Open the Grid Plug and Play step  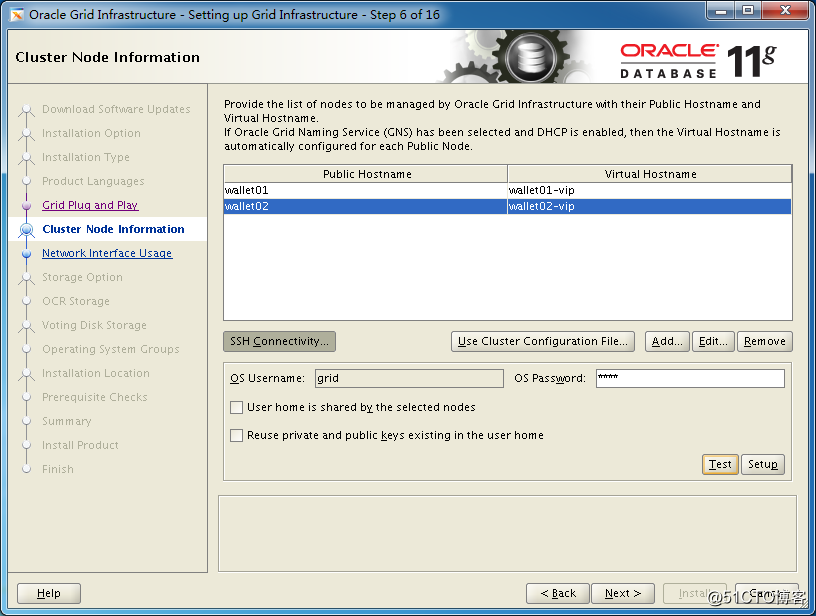click(90, 205)
